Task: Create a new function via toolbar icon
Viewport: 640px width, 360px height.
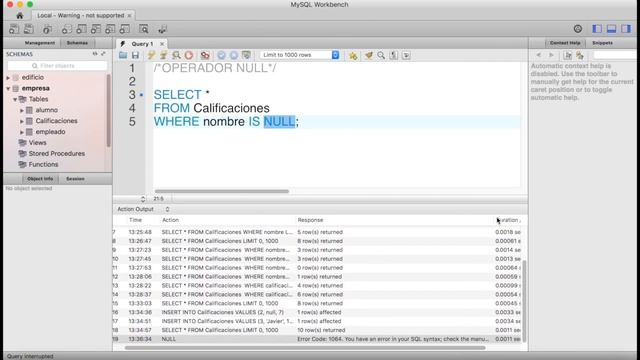Action: pyautogui.click(x=124, y=29)
